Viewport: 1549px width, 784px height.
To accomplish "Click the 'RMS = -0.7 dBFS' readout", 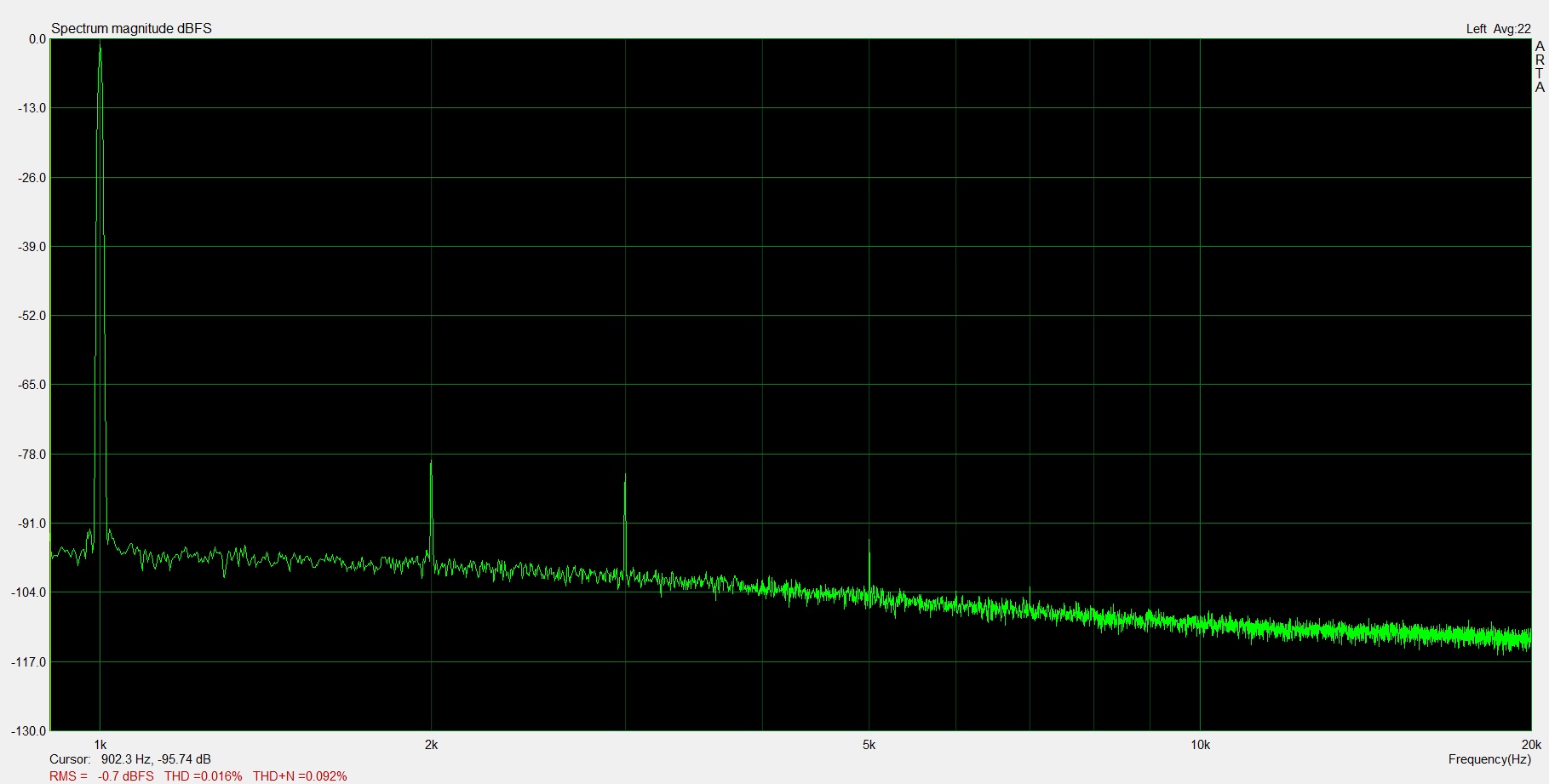I will tap(101, 776).
